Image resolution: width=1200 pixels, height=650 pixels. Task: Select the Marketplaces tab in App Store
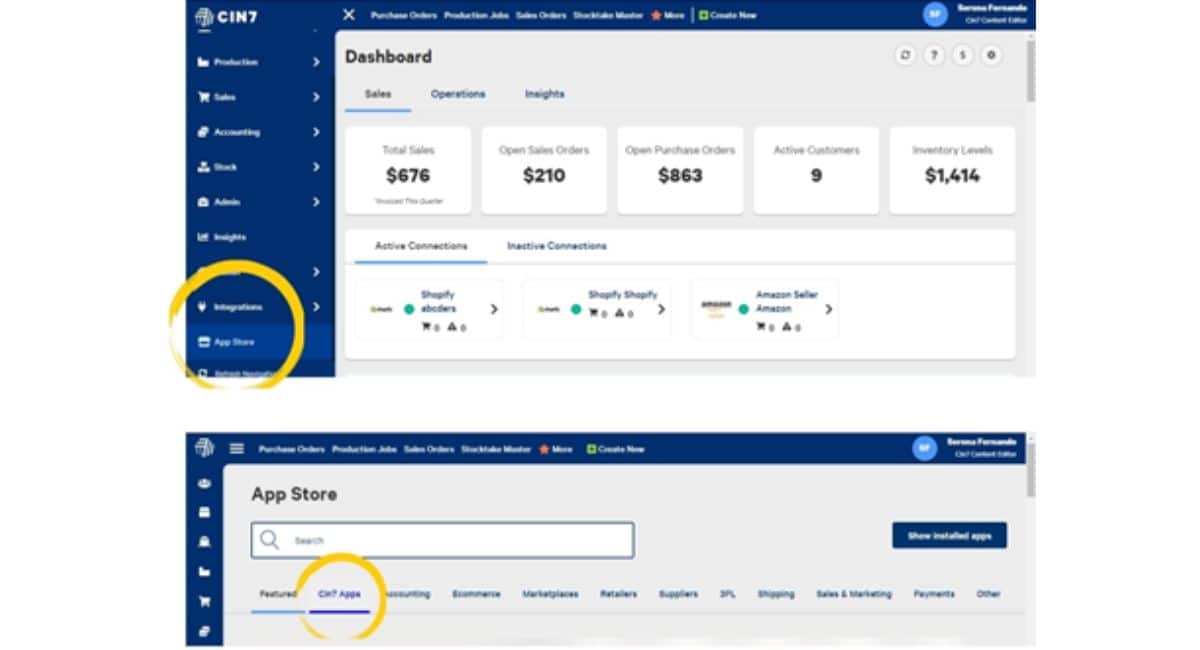coord(550,594)
